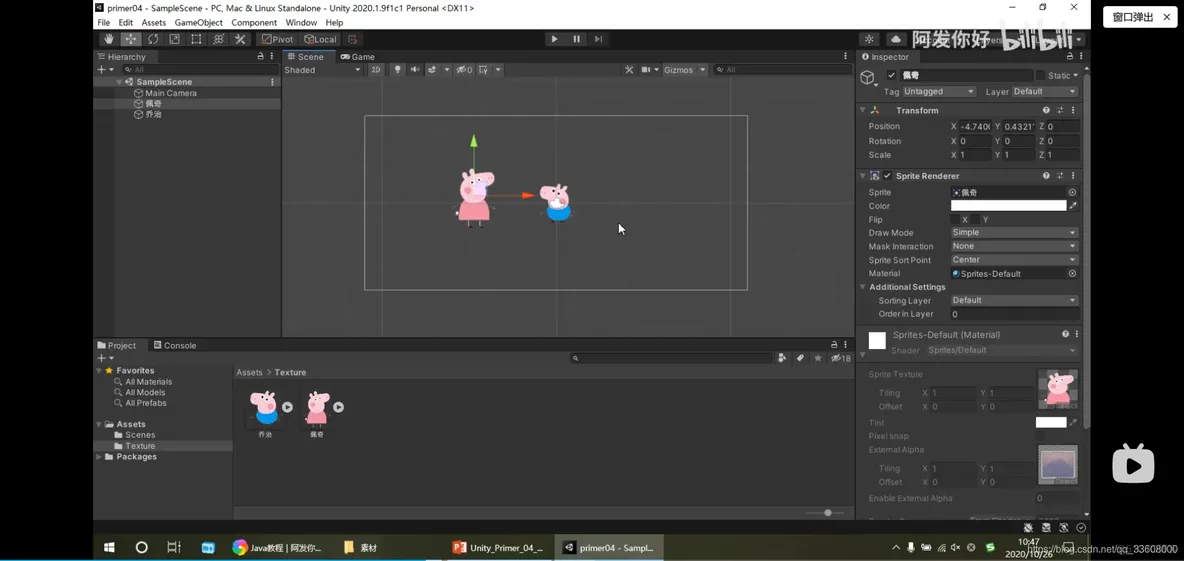
Task: Toggle the scene grid icon
Action: pos(483,69)
